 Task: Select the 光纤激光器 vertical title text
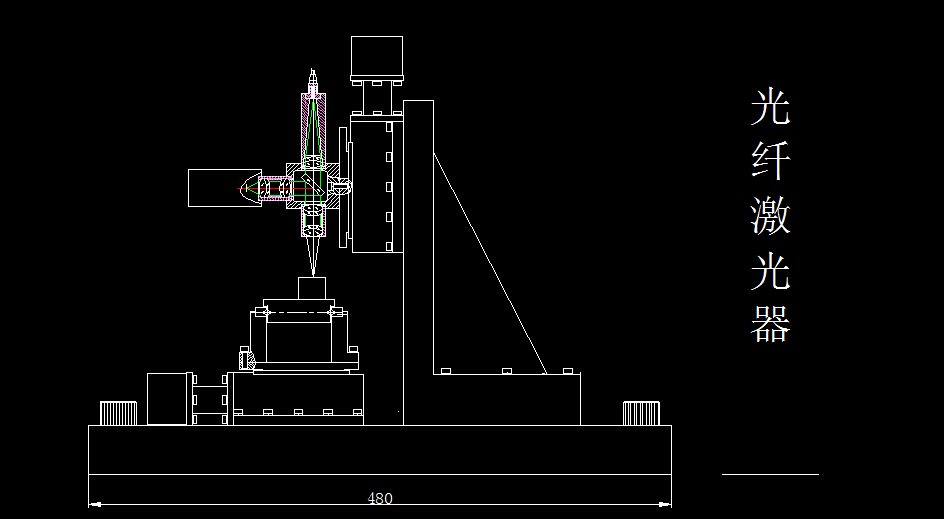(771, 215)
